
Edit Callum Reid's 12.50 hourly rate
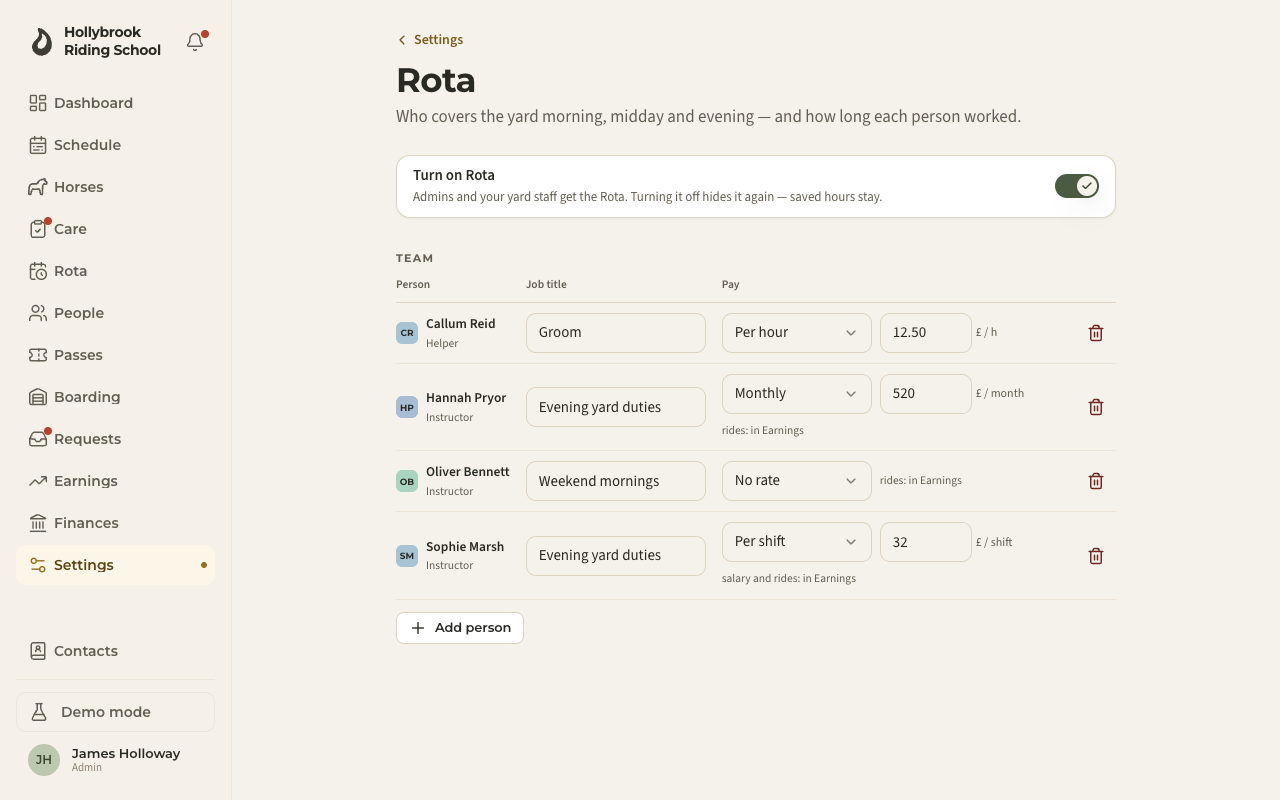coord(926,333)
